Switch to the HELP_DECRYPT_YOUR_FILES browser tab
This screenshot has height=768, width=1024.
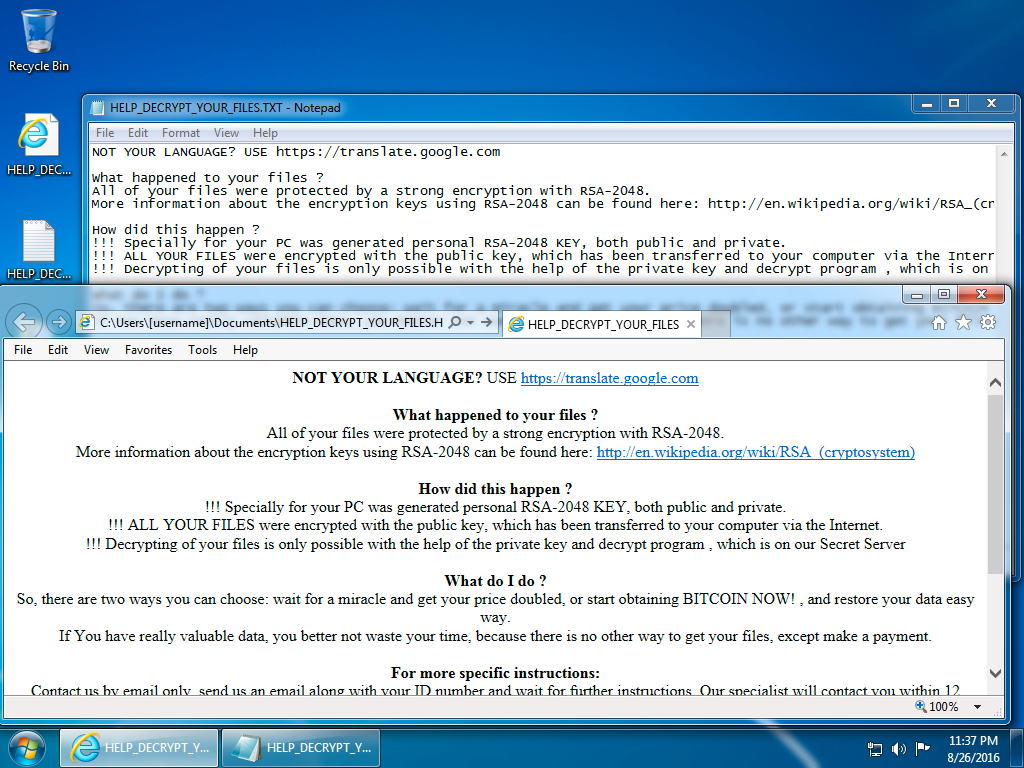click(600, 324)
